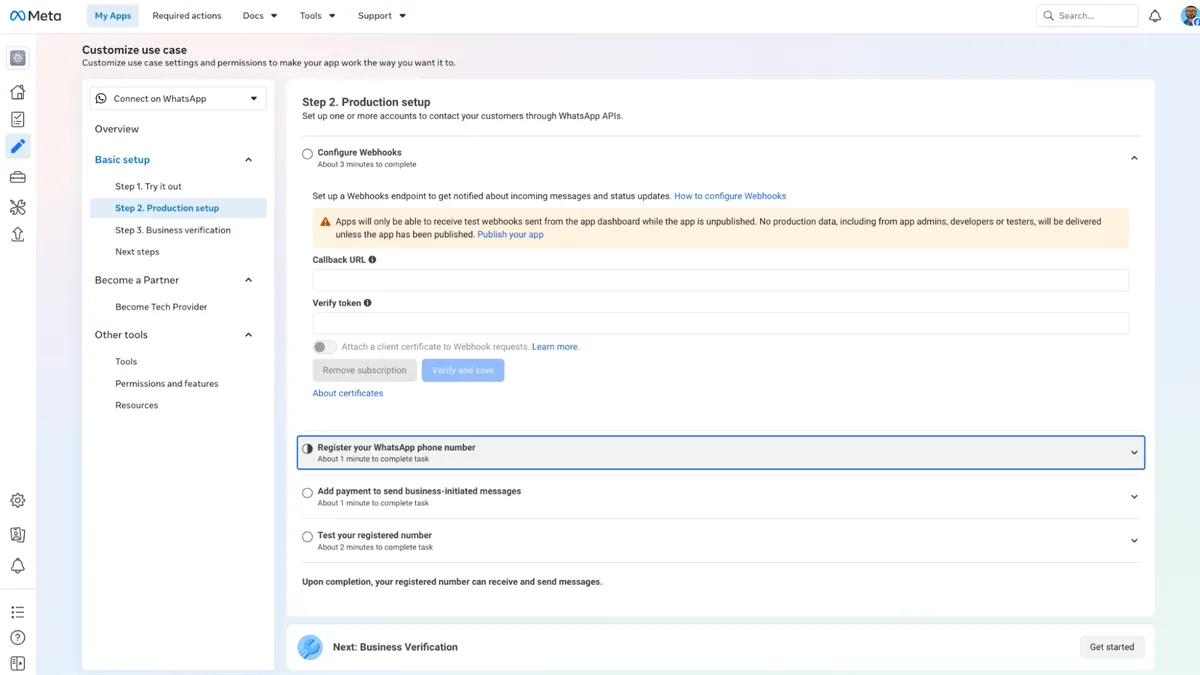Click the Business Verification rocket icon
Screen dimensions: 1200x675
tap(310, 647)
